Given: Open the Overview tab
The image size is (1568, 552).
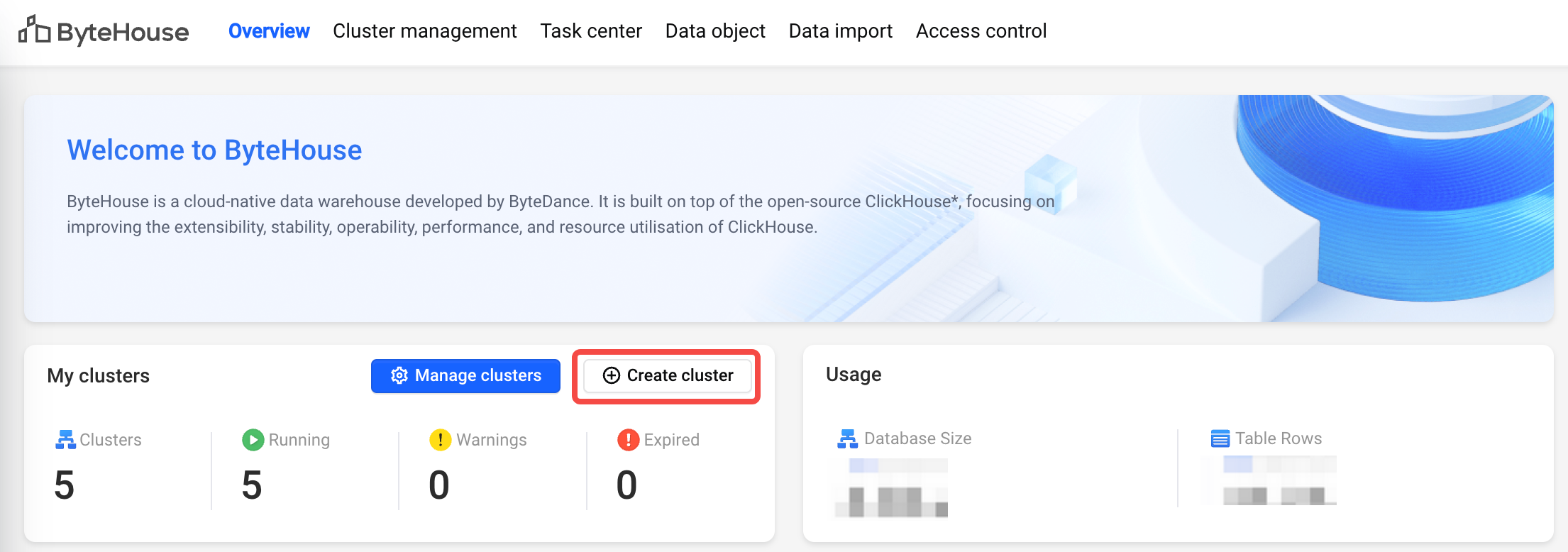Looking at the screenshot, I should [x=269, y=31].
